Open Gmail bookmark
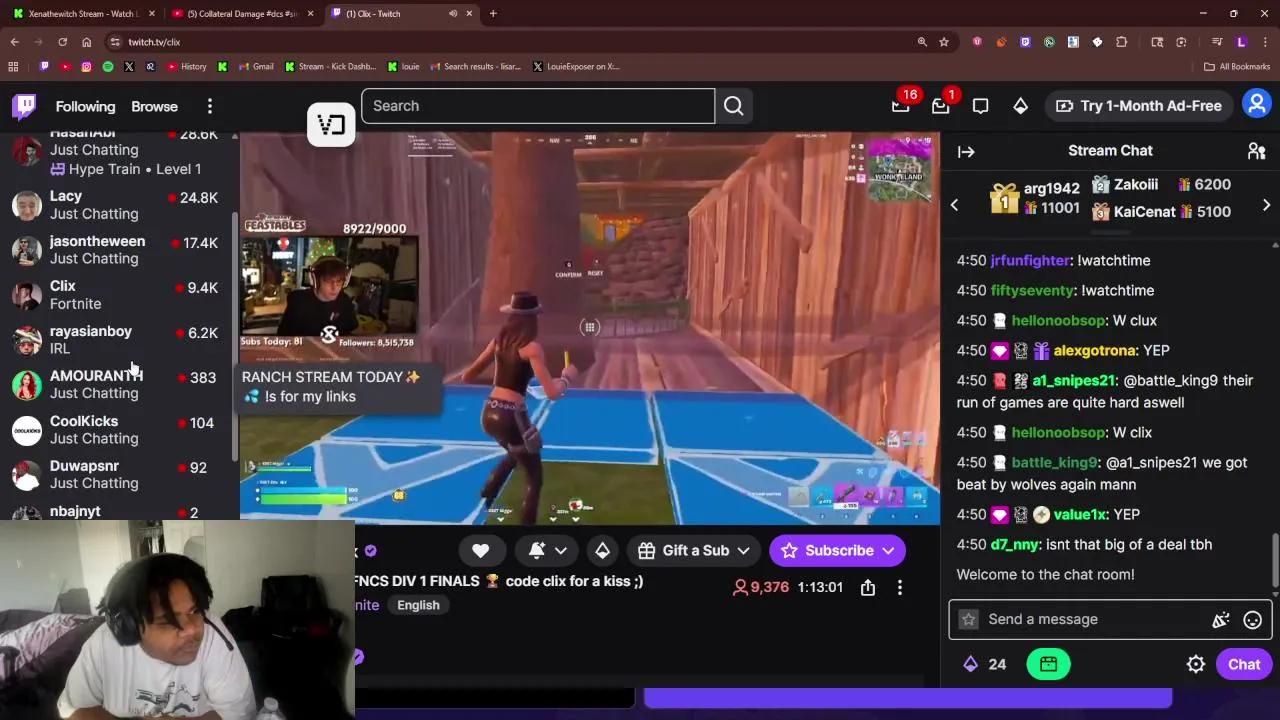The width and height of the screenshot is (1280, 720). [254, 67]
